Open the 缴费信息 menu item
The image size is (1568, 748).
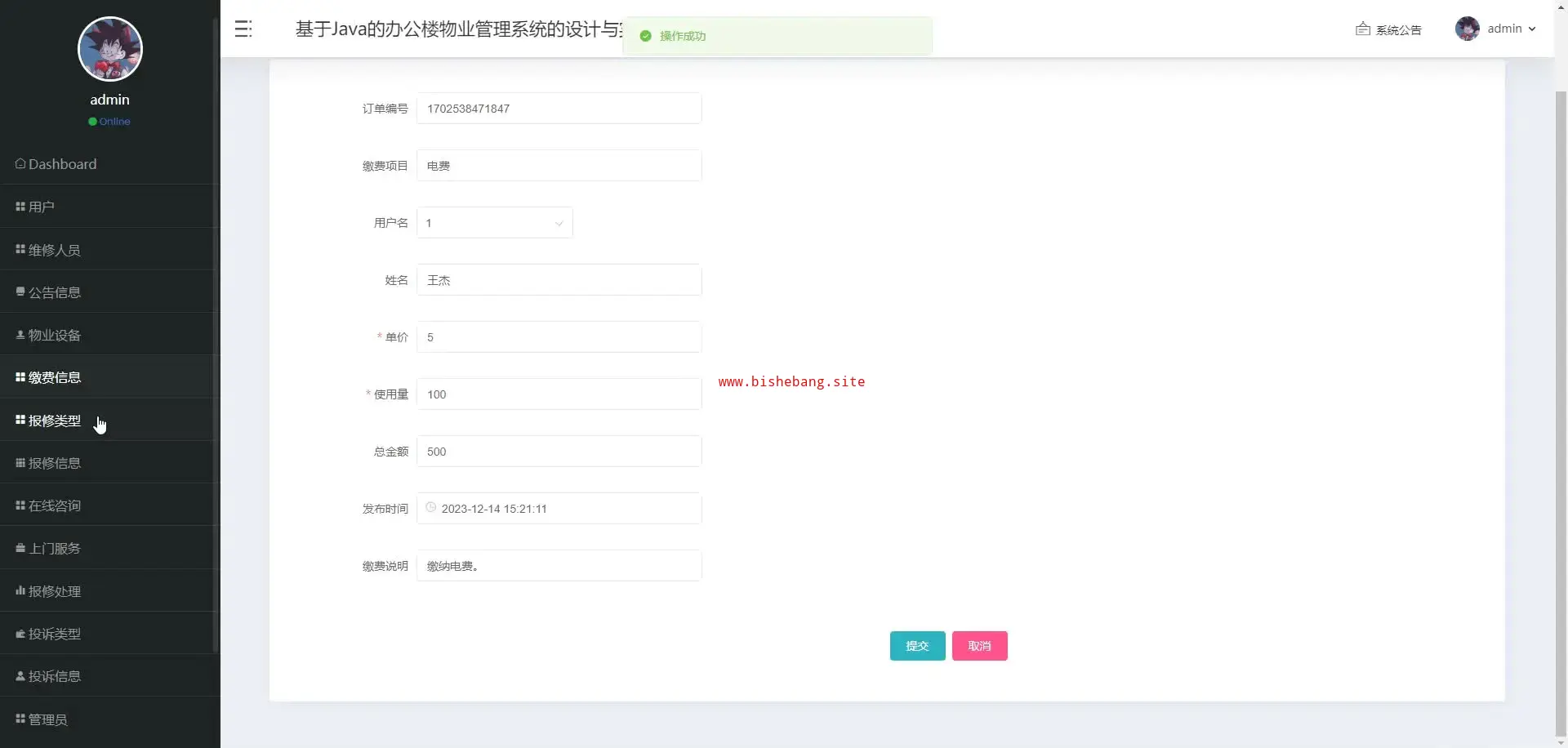tap(110, 377)
